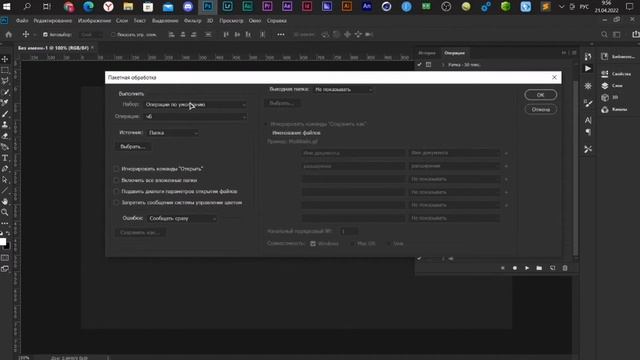Viewport: 640px width, 360px height.
Task: Open the Edit Toolbar three-dots icon
Action: click(x=5, y=223)
